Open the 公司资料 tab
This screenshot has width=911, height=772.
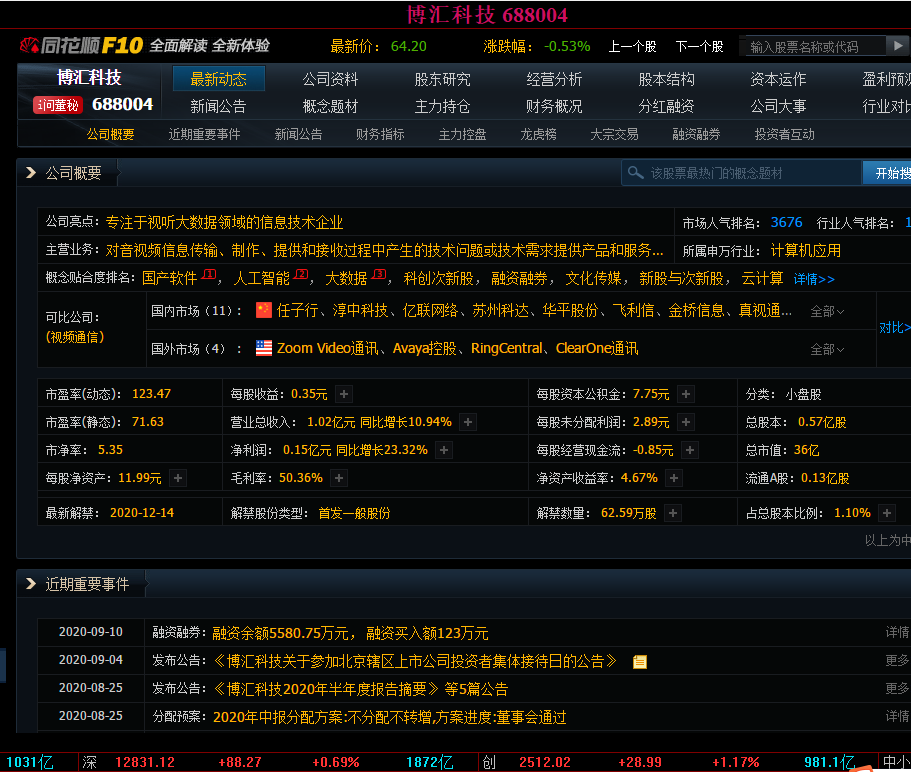[330, 79]
